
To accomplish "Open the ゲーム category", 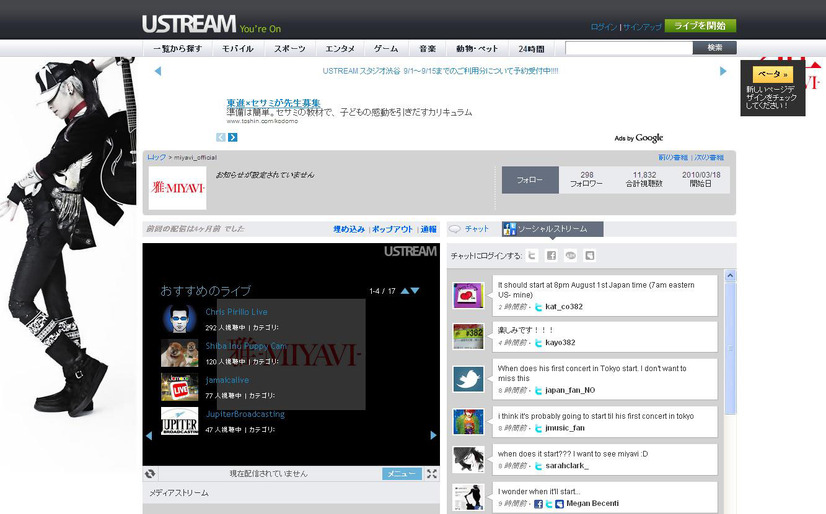I will pos(386,48).
